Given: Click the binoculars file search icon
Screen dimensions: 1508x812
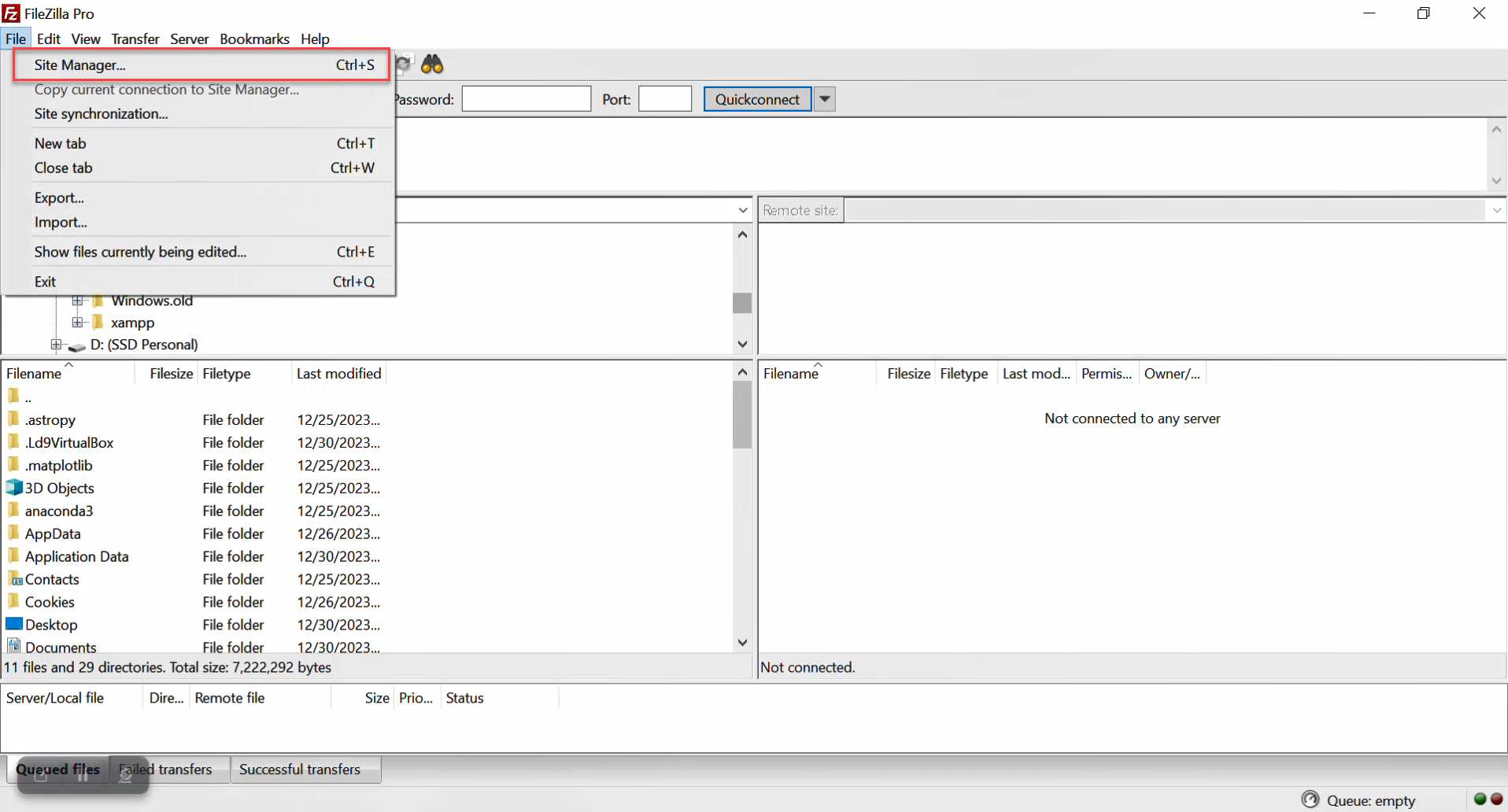Looking at the screenshot, I should 432,65.
